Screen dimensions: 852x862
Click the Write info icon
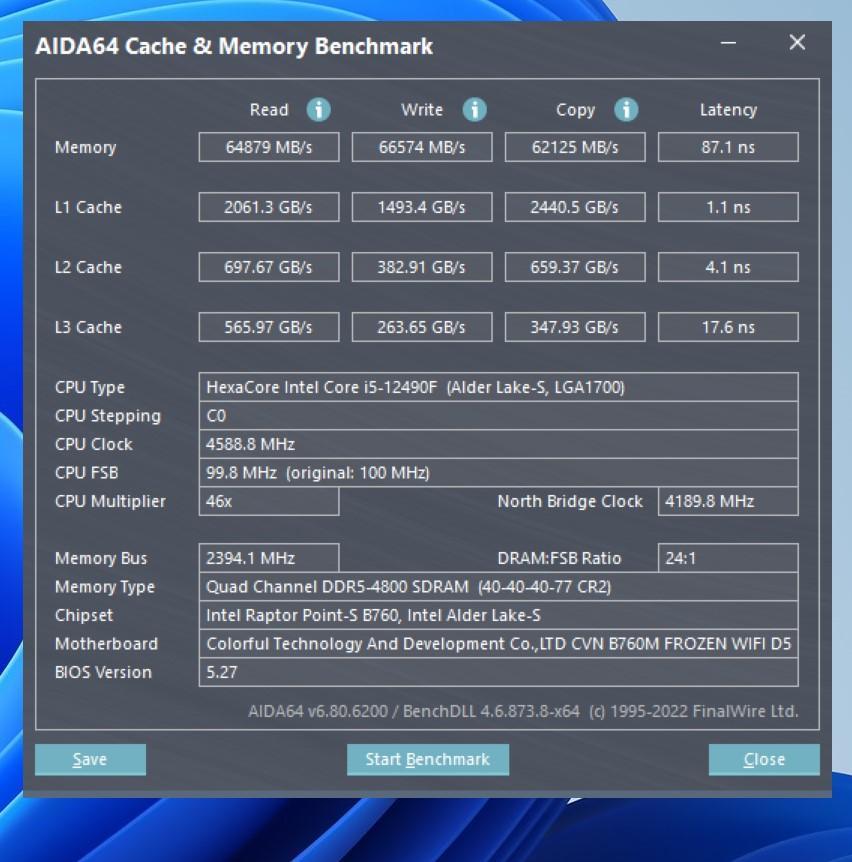coord(474,109)
